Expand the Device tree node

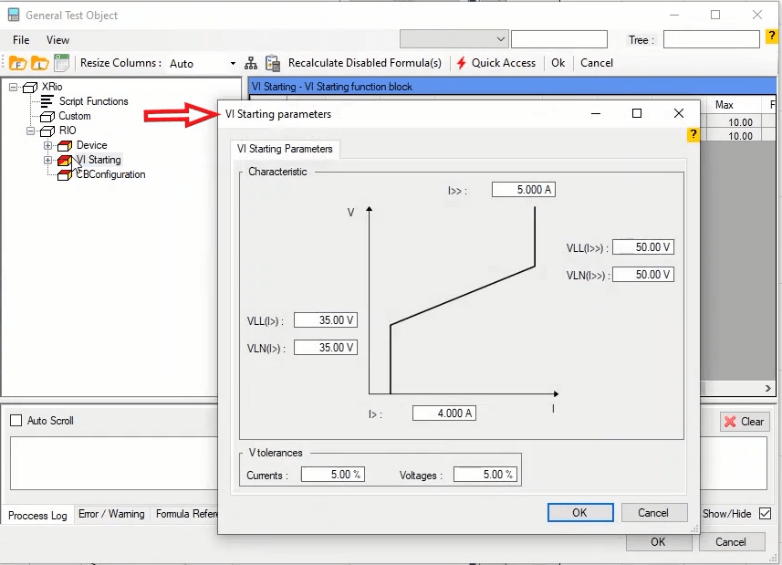click(47, 146)
